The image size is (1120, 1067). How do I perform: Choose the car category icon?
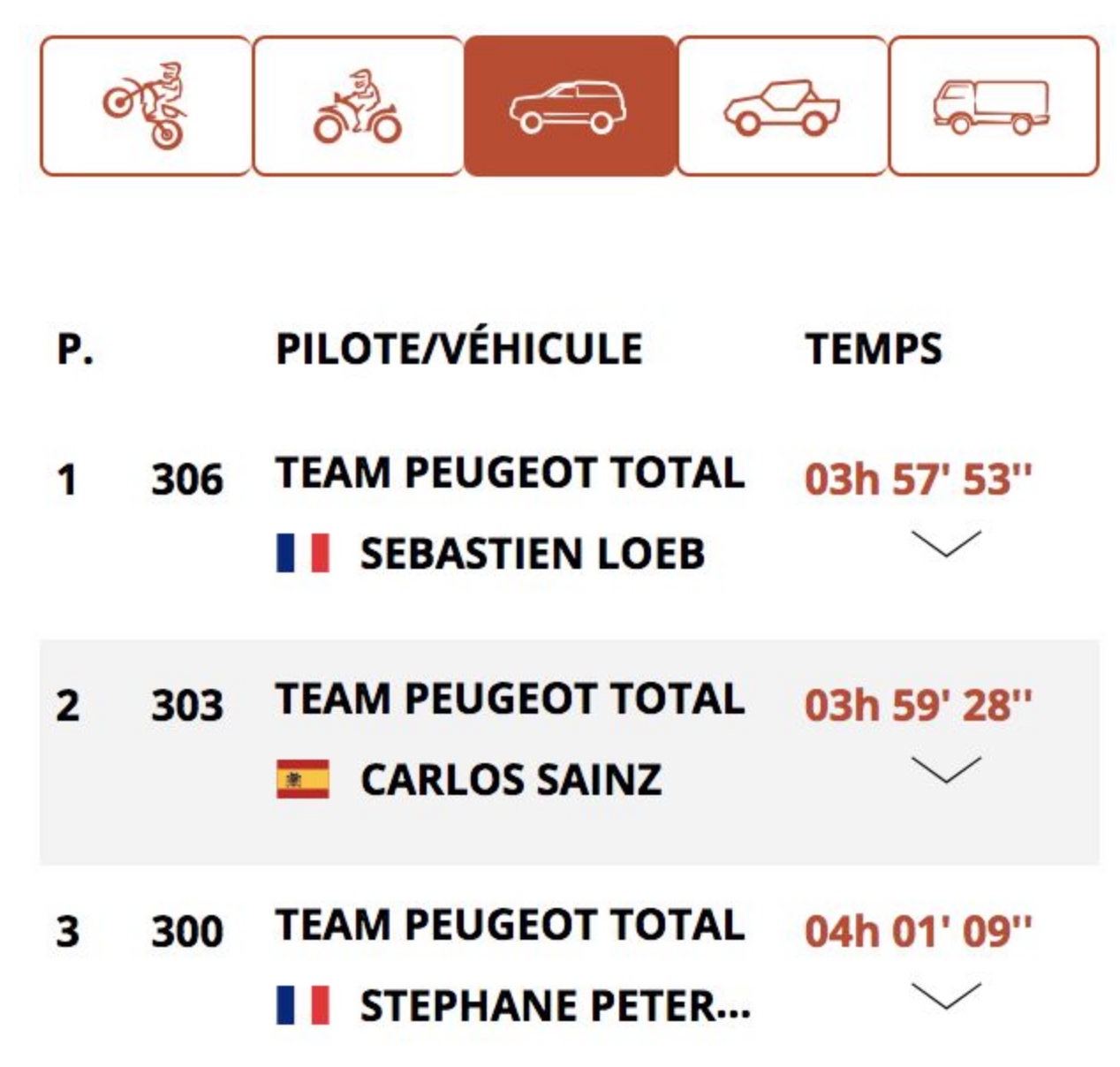(570, 106)
